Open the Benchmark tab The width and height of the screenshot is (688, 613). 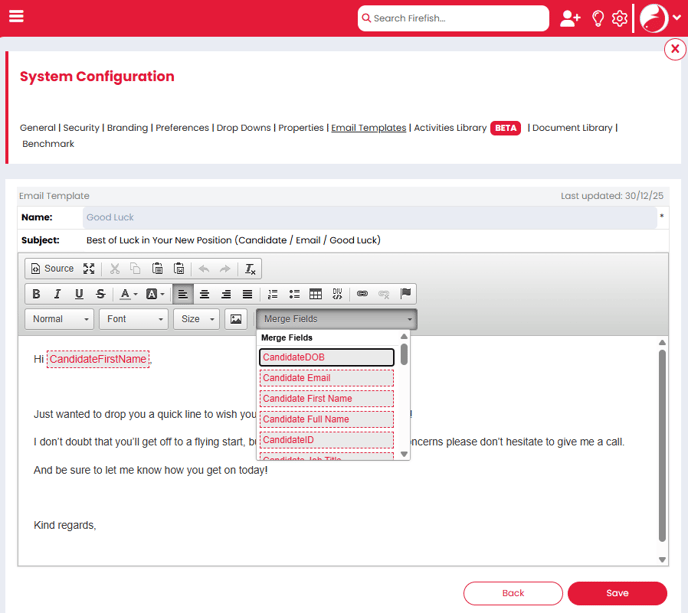click(x=48, y=144)
